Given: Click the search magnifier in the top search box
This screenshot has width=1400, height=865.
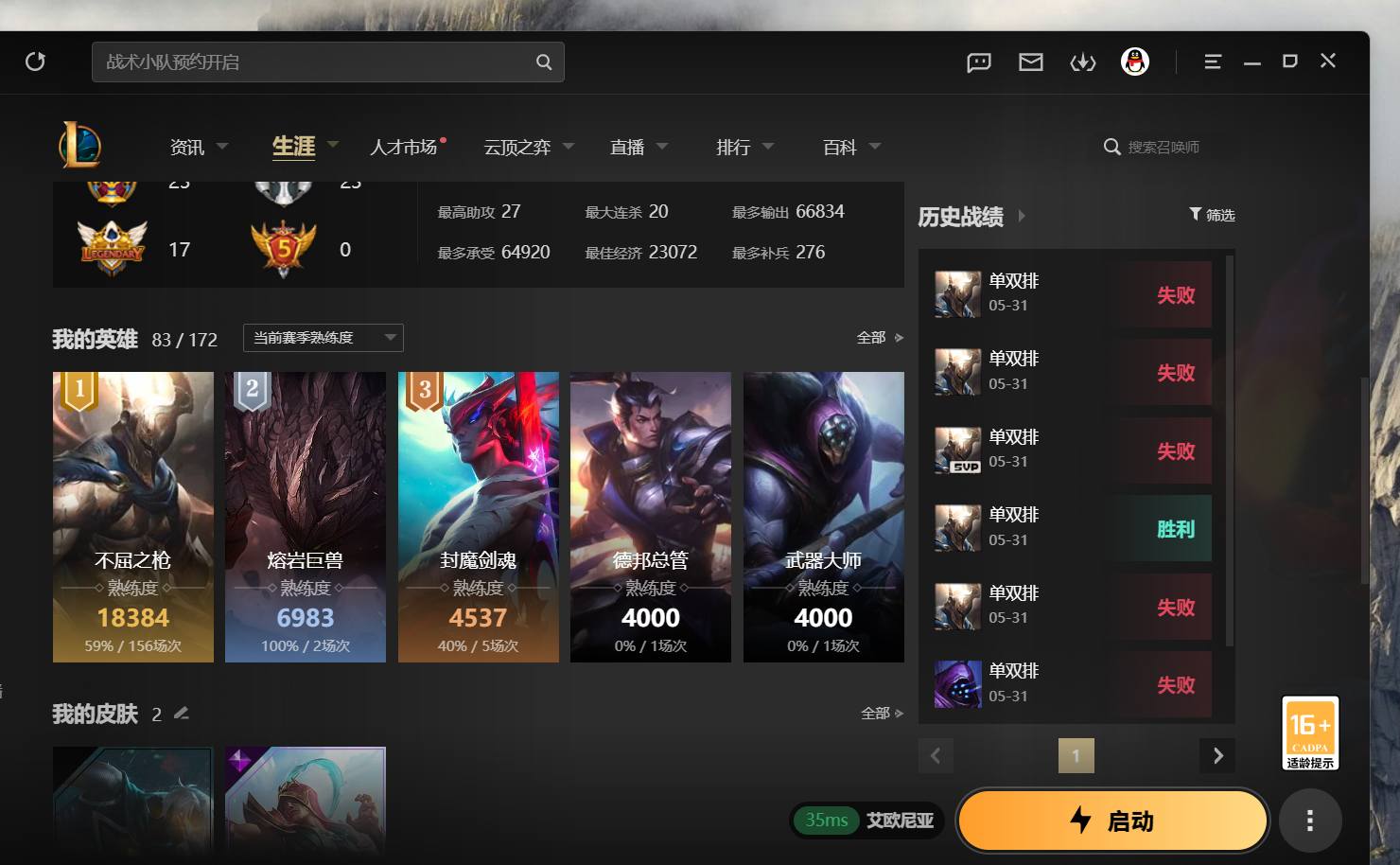Looking at the screenshot, I should pyautogui.click(x=544, y=62).
